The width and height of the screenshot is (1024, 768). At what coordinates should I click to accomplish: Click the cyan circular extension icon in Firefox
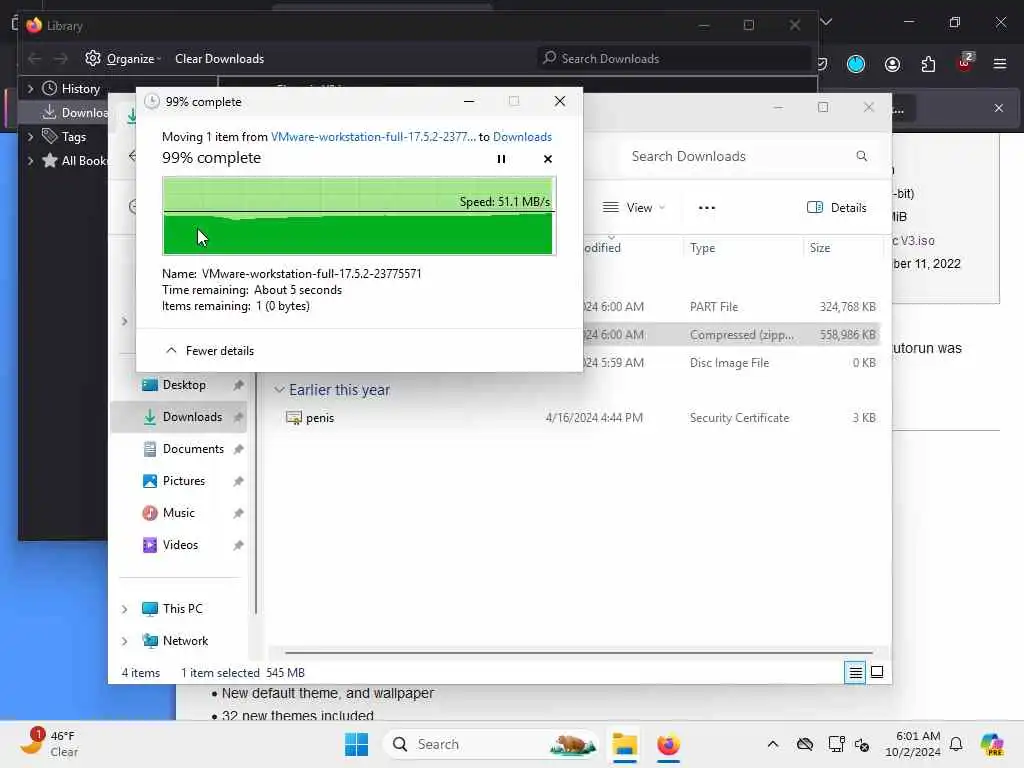[856, 64]
